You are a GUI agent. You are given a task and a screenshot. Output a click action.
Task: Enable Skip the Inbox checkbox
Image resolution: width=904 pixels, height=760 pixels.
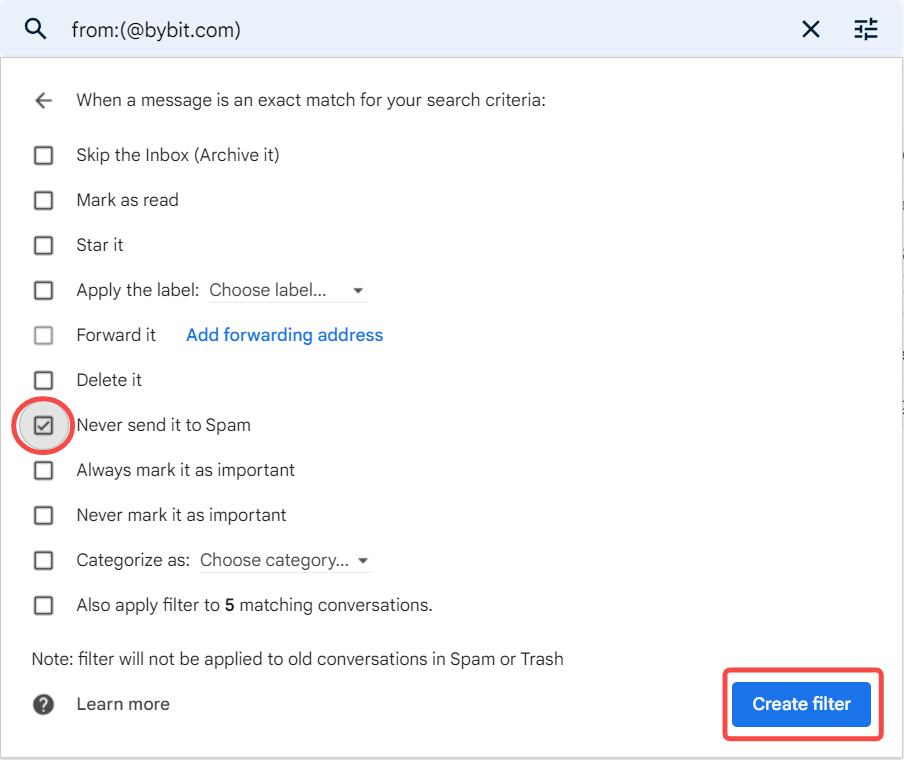click(43, 155)
